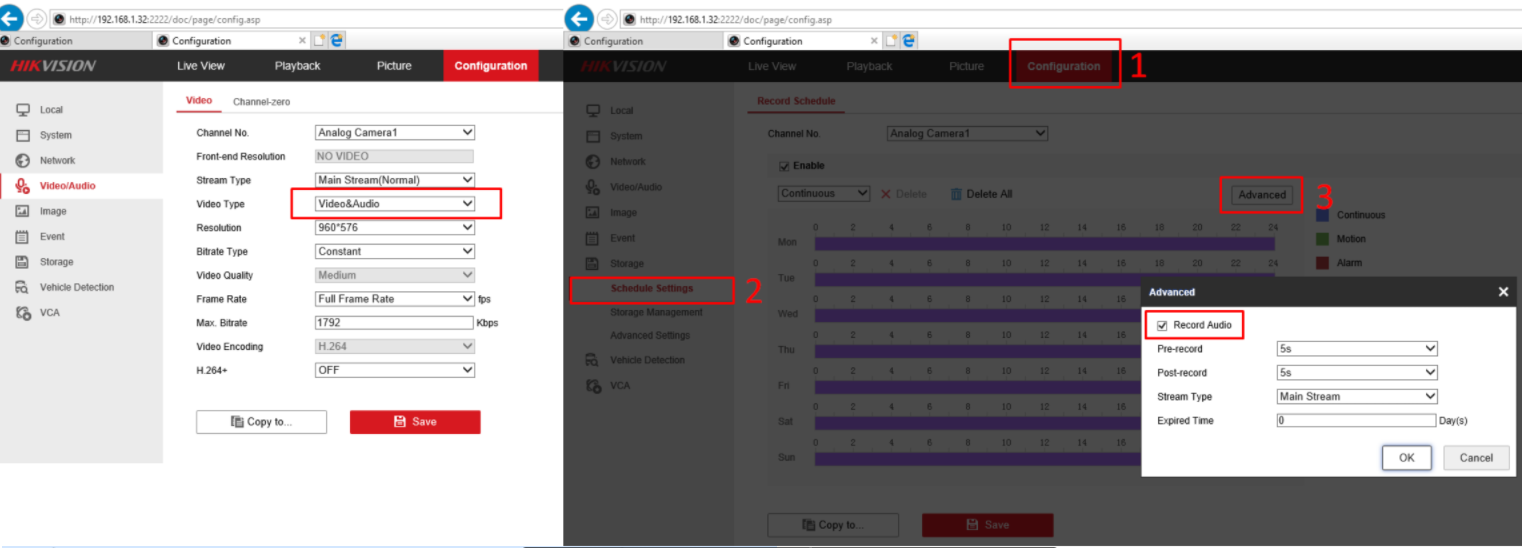The image size is (1522, 548).
Task: Click the red highlighted Video/Audio microphone icon
Action: pos(22,186)
